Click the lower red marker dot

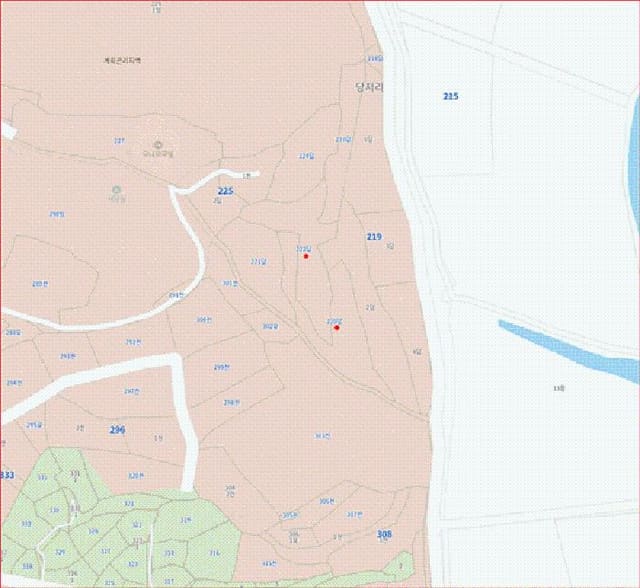pyautogui.click(x=337, y=328)
